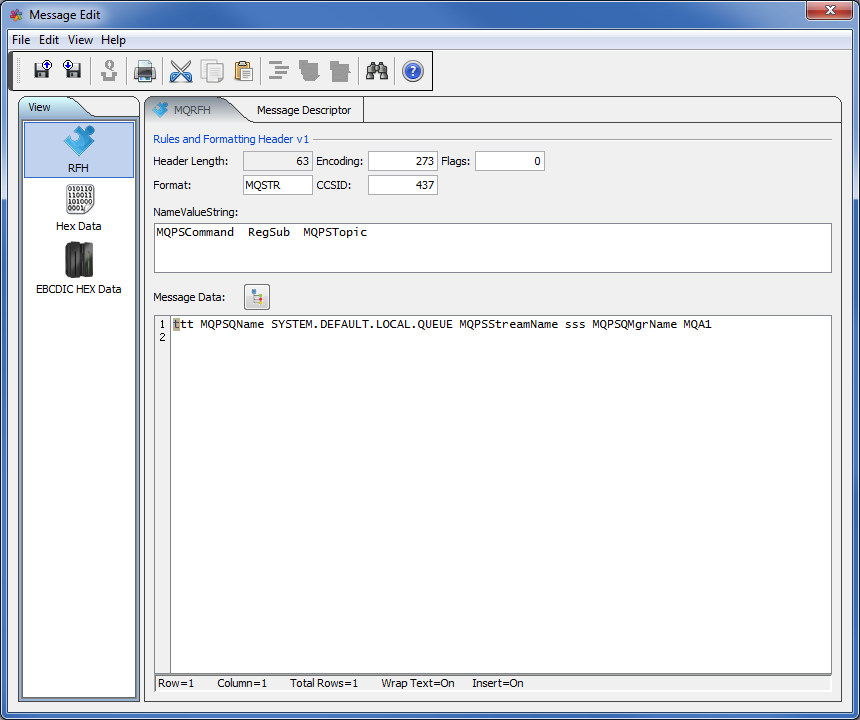This screenshot has width=860, height=720.
Task: Click the Format field showing MQSTR
Action: (x=278, y=185)
